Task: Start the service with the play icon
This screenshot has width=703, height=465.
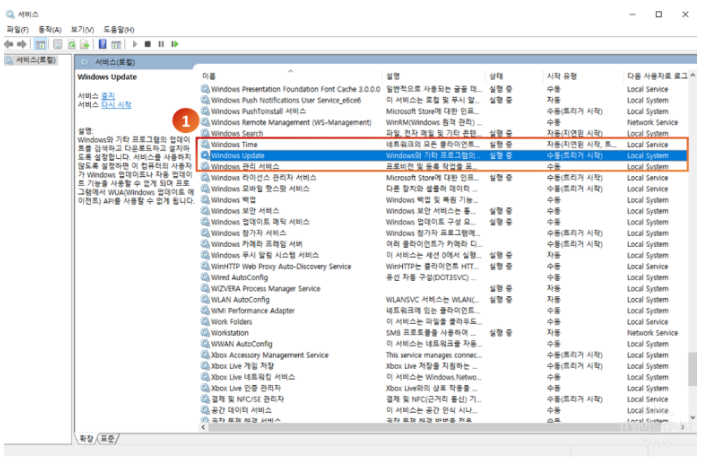Action: click(x=135, y=44)
